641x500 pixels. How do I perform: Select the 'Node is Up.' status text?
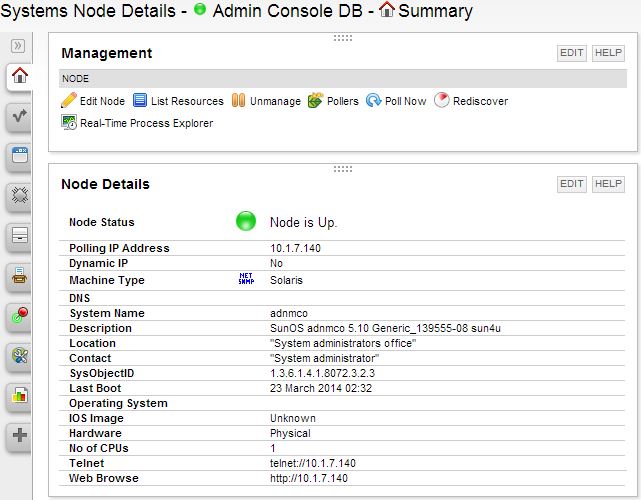pyautogui.click(x=303, y=222)
